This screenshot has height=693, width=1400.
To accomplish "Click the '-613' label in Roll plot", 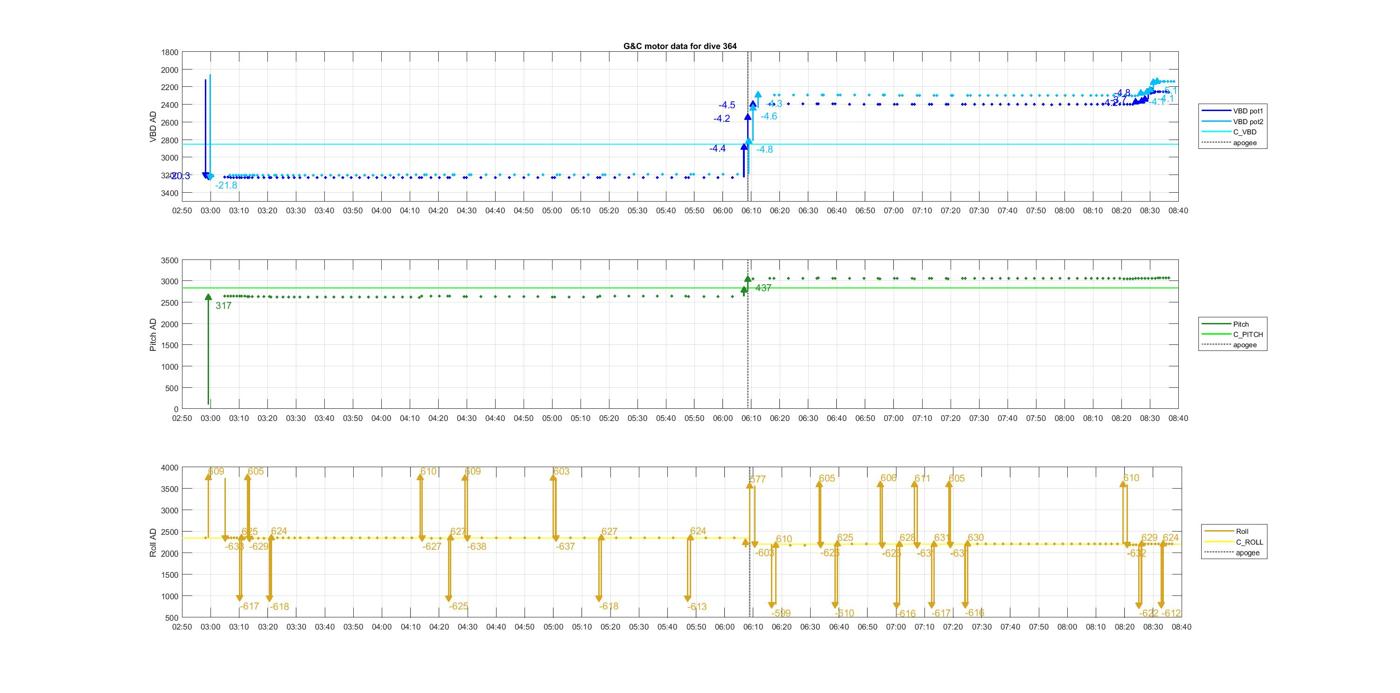I will point(697,606).
